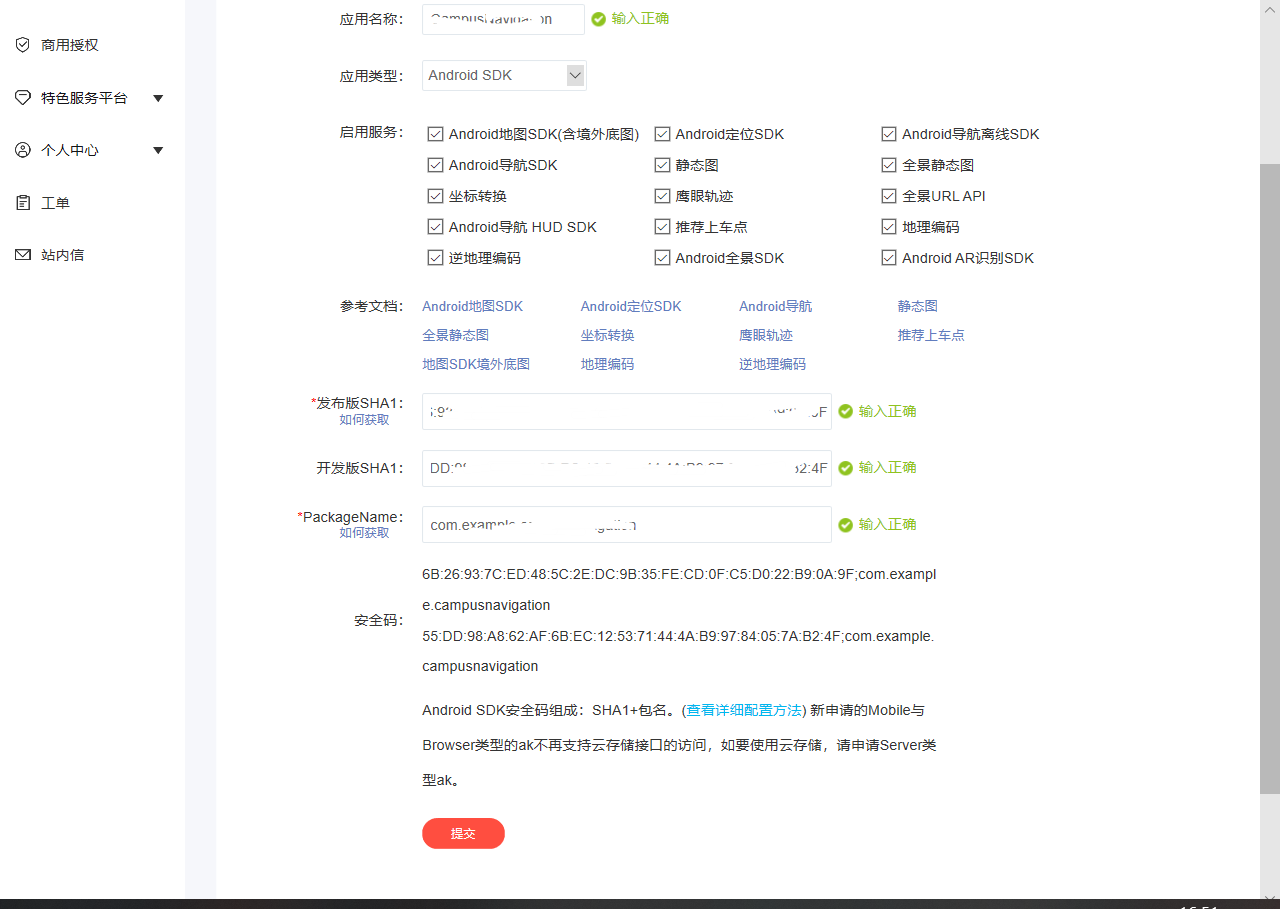Click the green check beside PackageName

(x=843, y=523)
